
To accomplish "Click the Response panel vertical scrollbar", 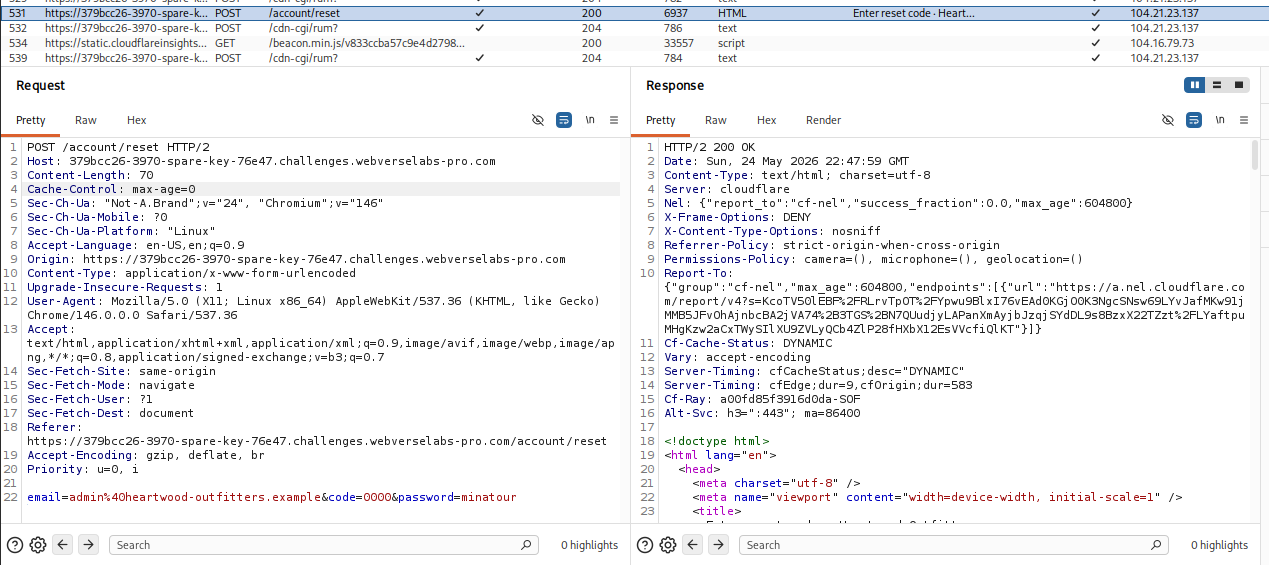I will click(x=1255, y=157).
